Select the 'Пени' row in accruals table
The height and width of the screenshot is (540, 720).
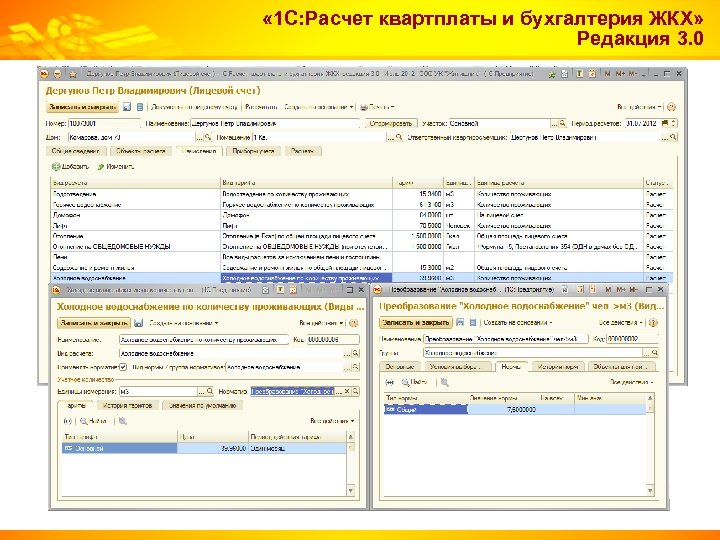coord(361,257)
